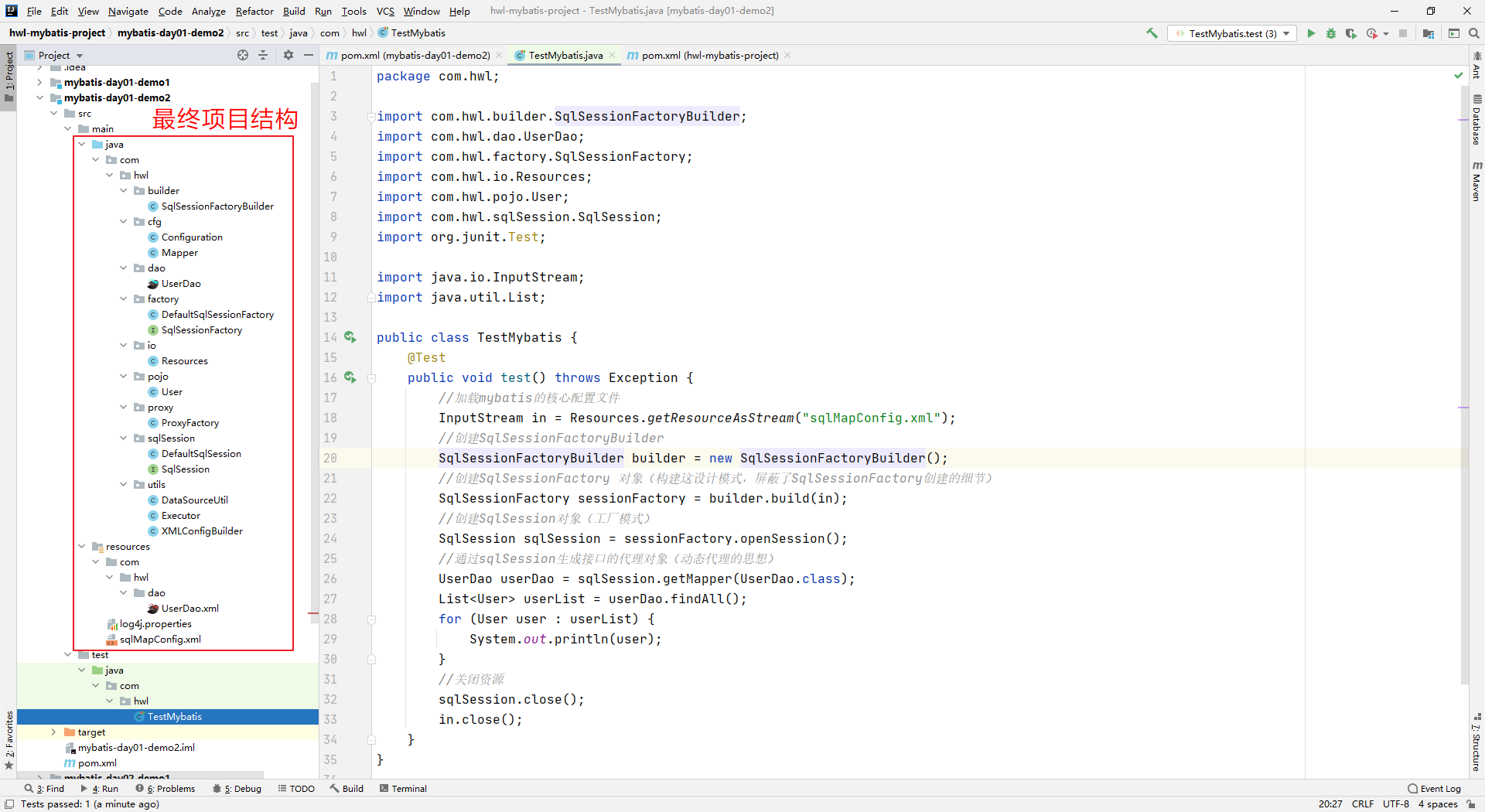Click the green inspection checkmark indicator
The height and width of the screenshot is (812, 1485).
1459,76
